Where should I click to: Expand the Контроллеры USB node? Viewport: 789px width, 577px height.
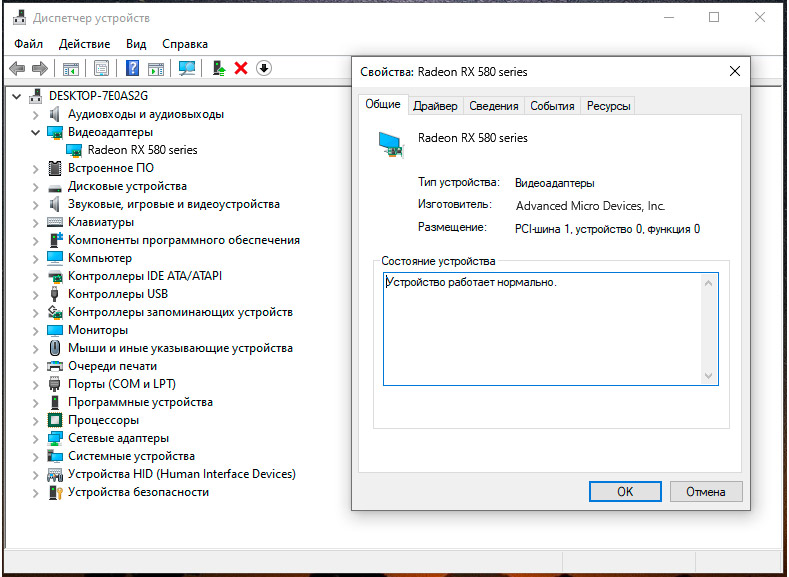[x=36, y=294]
